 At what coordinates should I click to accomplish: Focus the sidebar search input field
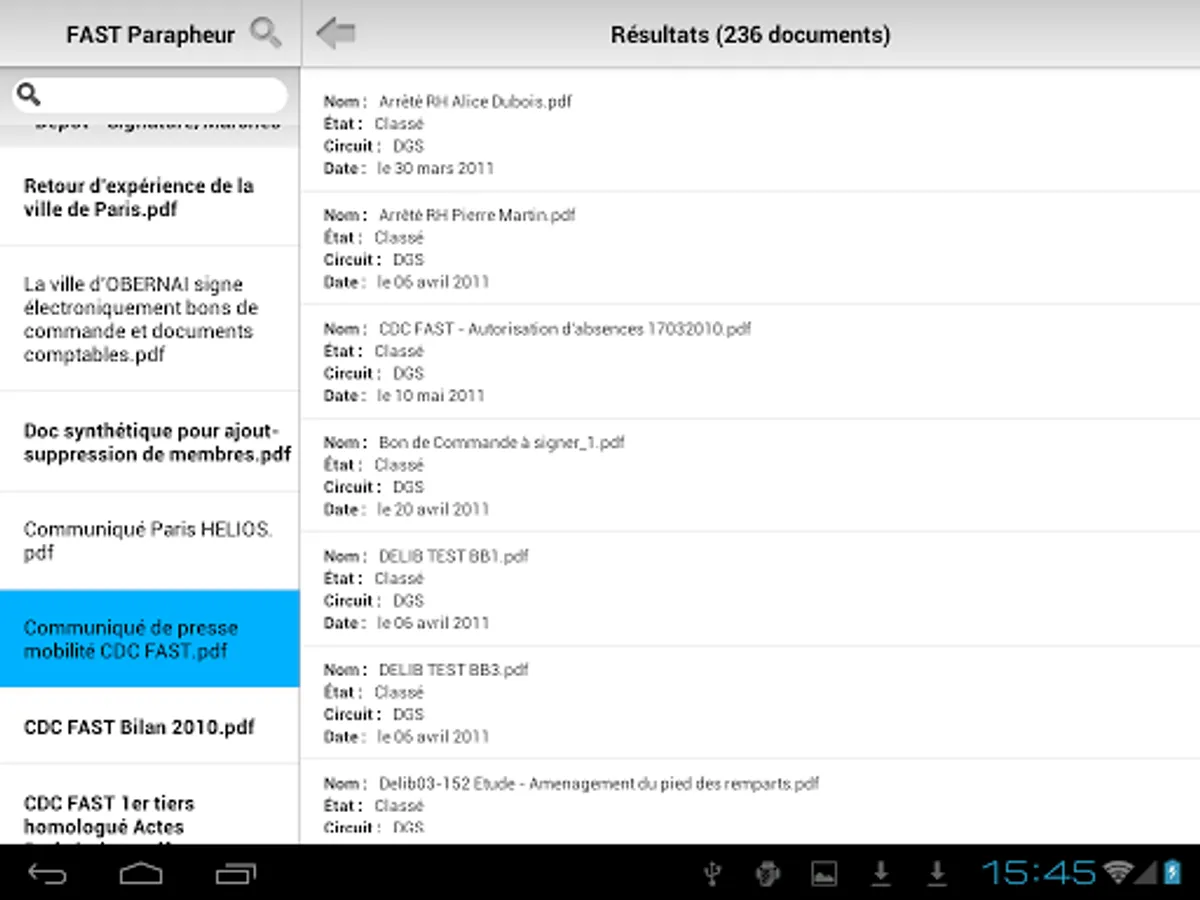pyautogui.click(x=150, y=95)
